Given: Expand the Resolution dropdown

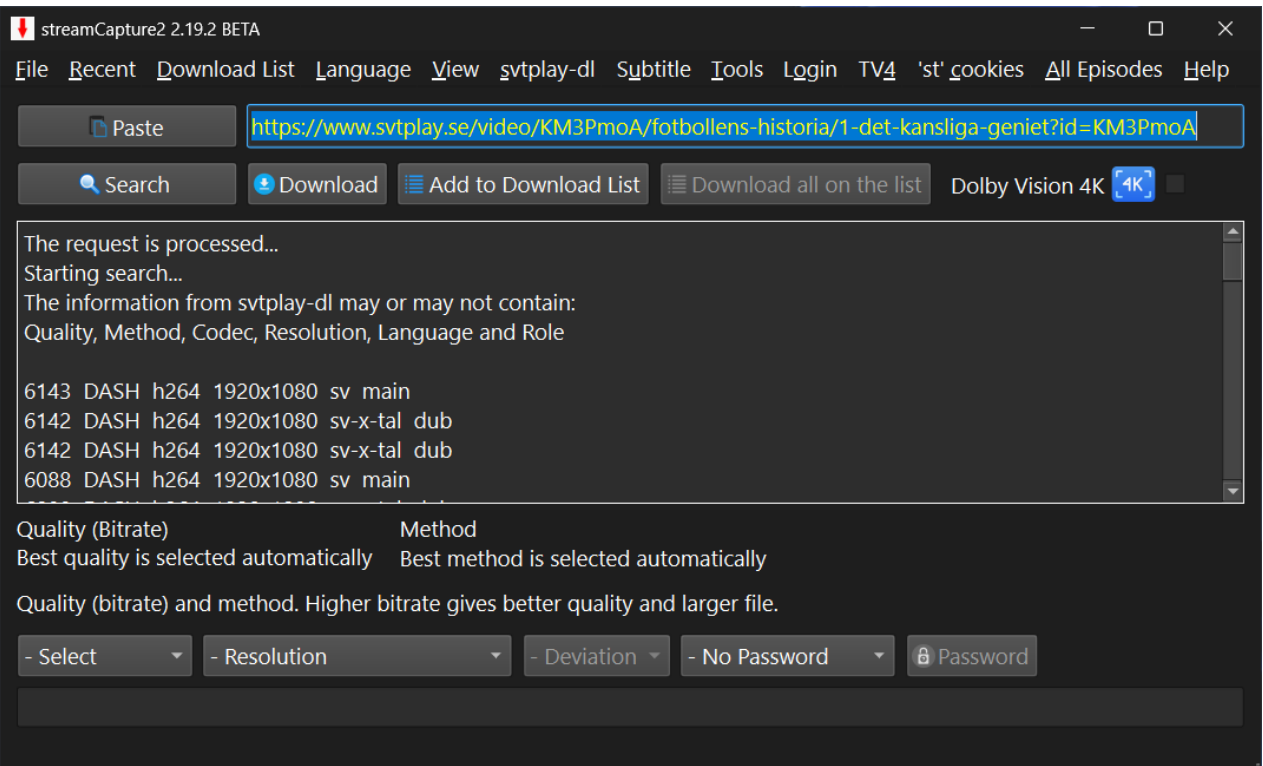Looking at the screenshot, I should (x=357, y=657).
